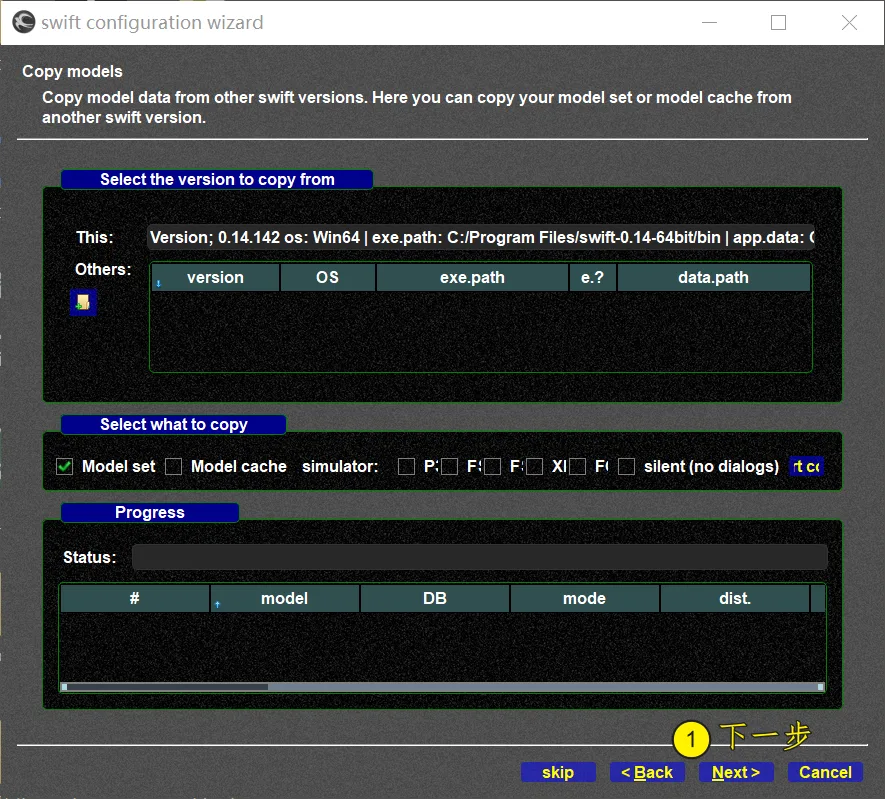Tick the simulator checkbox before the 'XI' label
The image size is (885, 799).
[534, 467]
